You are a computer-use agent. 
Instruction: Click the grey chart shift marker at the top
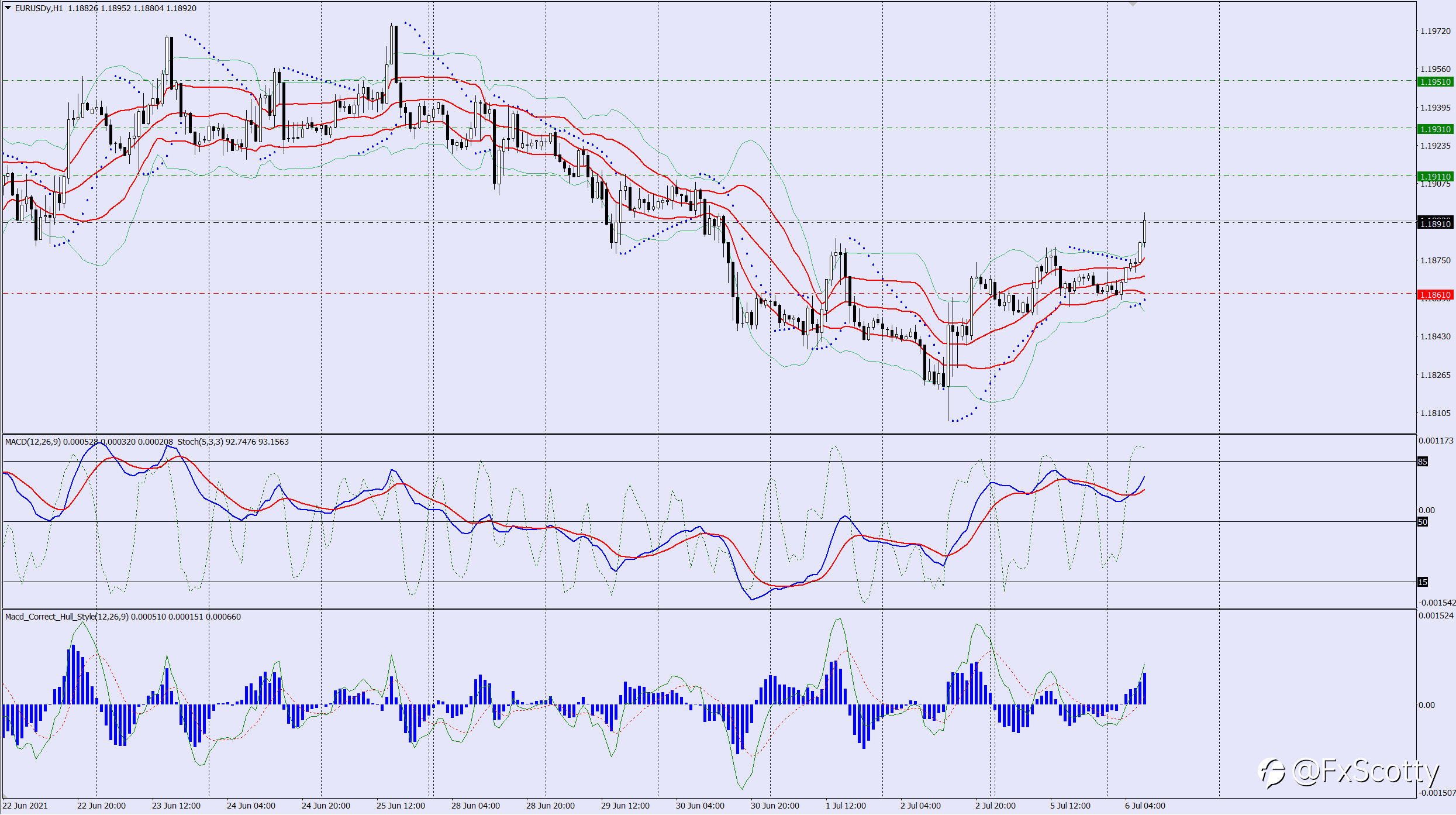pos(1133,4)
